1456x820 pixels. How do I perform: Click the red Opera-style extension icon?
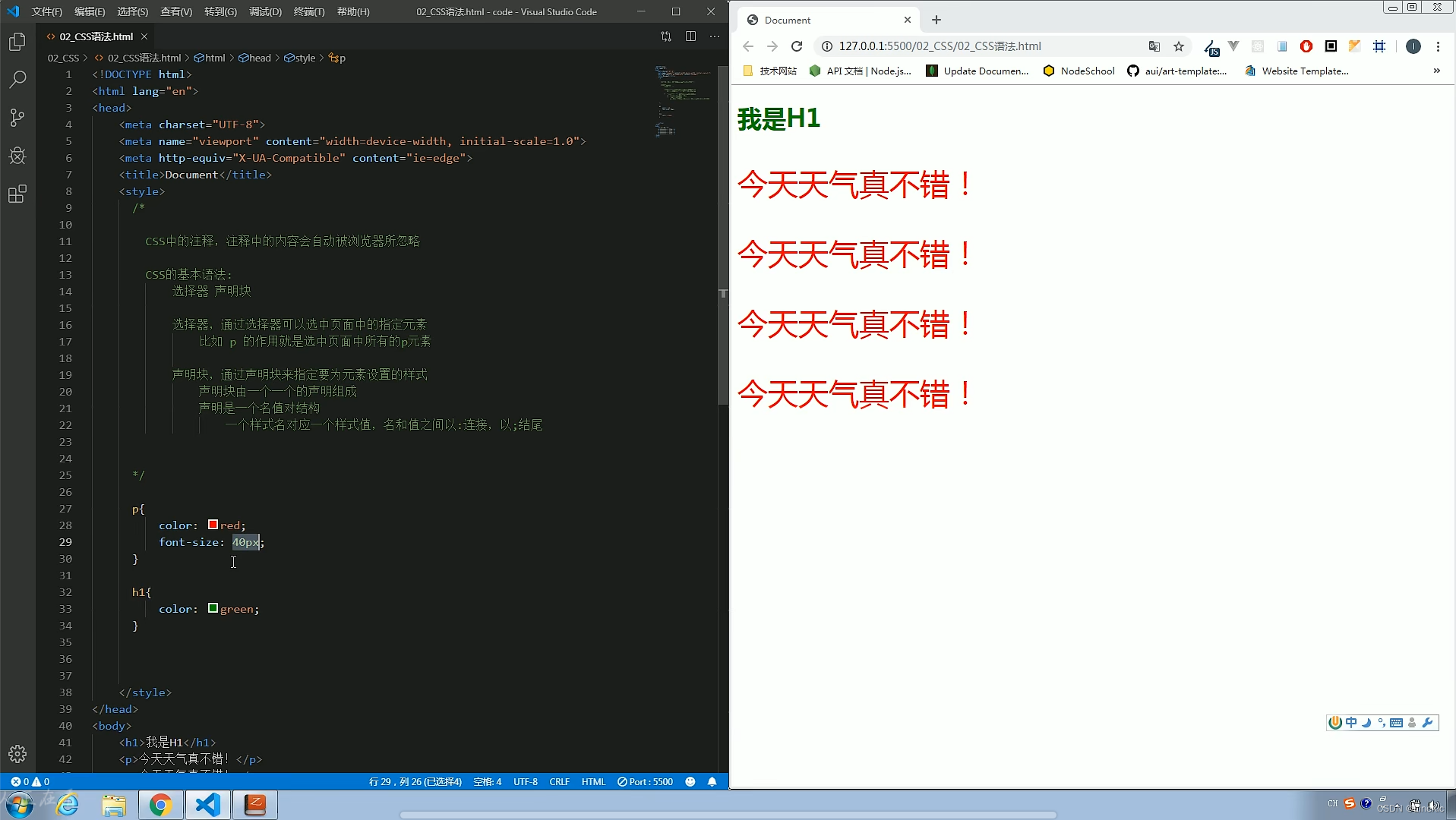coord(1306,46)
